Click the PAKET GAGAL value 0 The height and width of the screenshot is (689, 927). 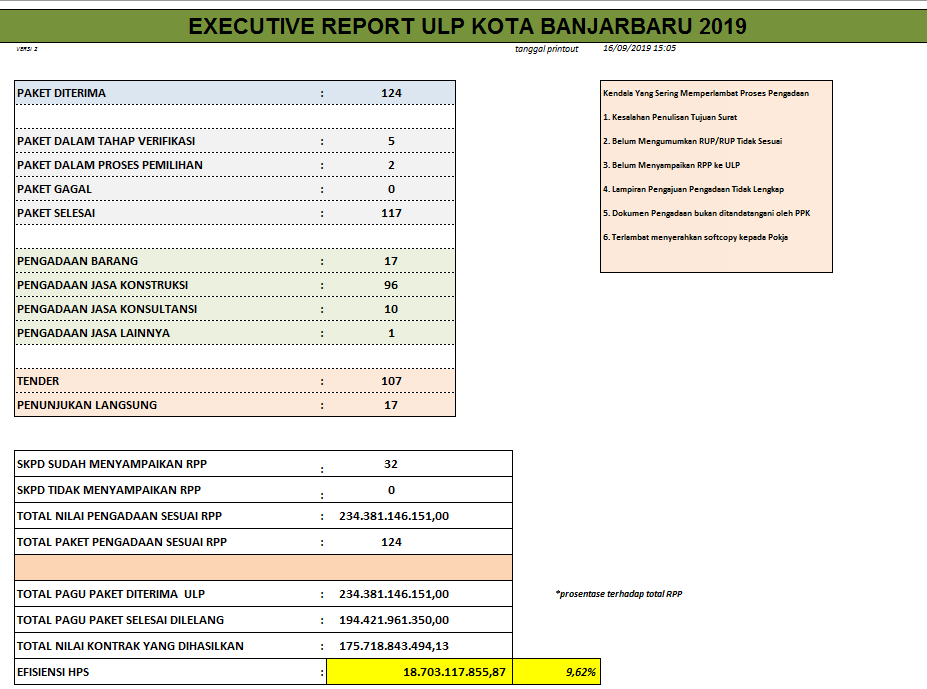tap(391, 189)
